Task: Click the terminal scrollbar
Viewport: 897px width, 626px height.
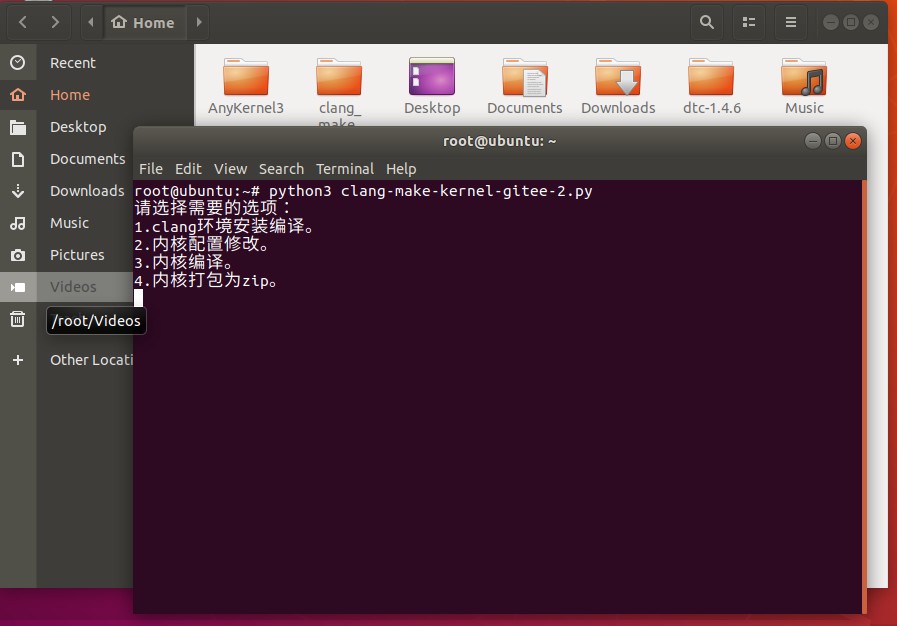Action: click(864, 397)
